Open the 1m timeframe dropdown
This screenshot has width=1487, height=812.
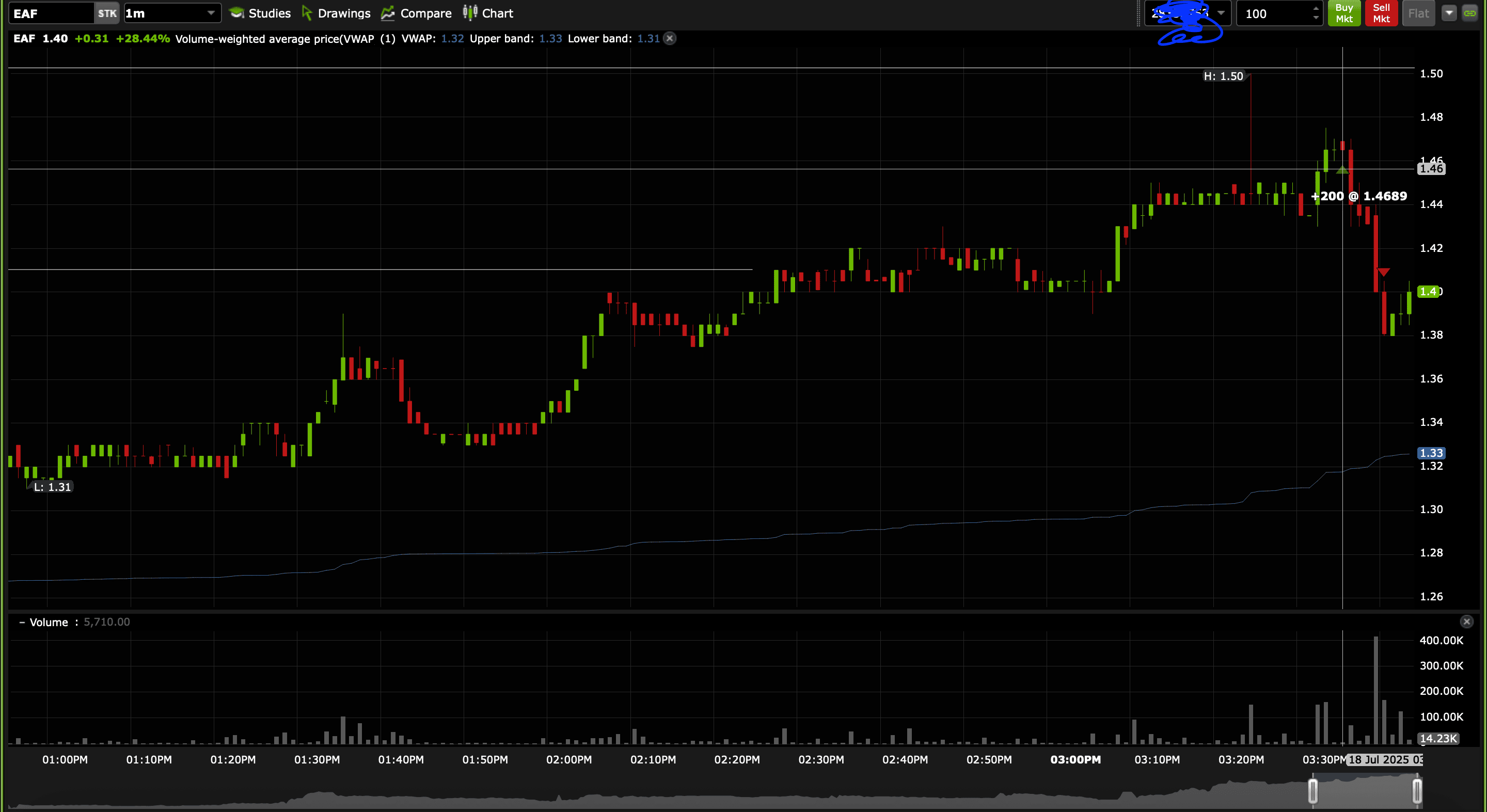[211, 13]
